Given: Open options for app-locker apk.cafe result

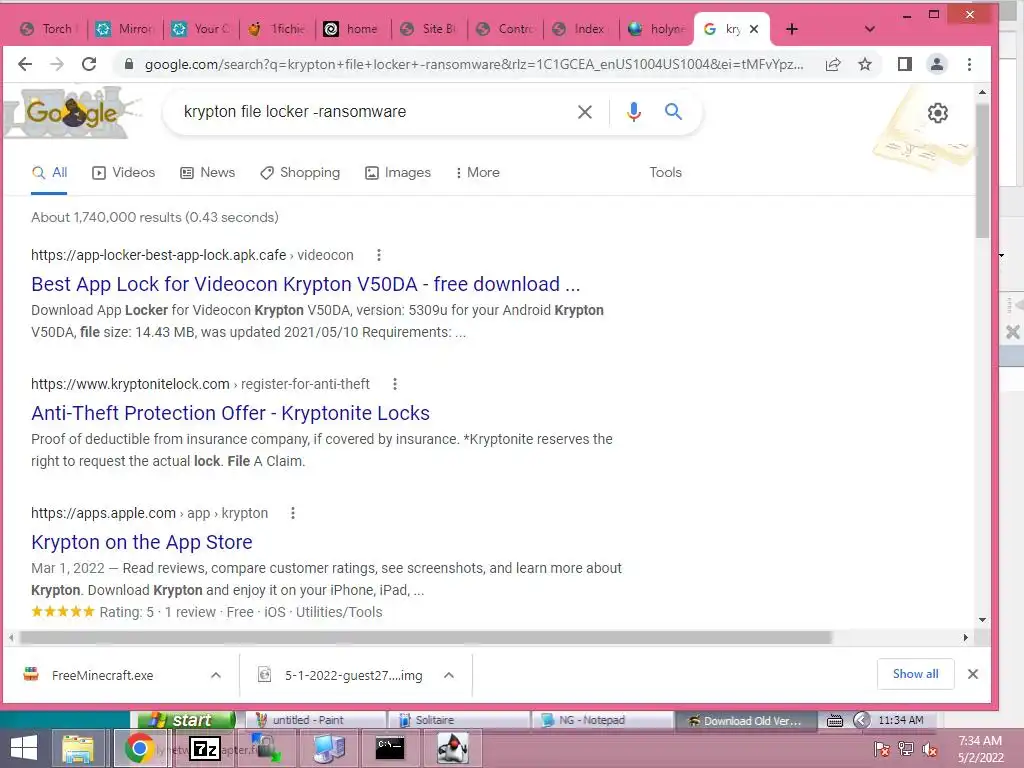Looking at the screenshot, I should pos(379,255).
